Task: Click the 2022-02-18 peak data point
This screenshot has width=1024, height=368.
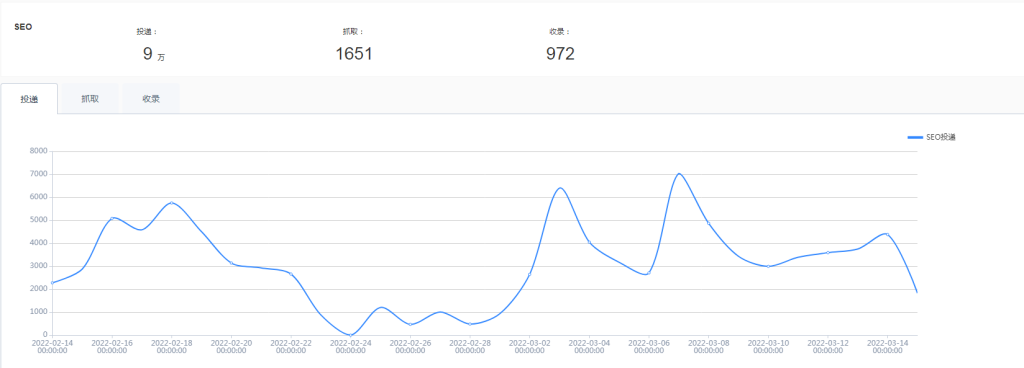Action: pos(172,203)
